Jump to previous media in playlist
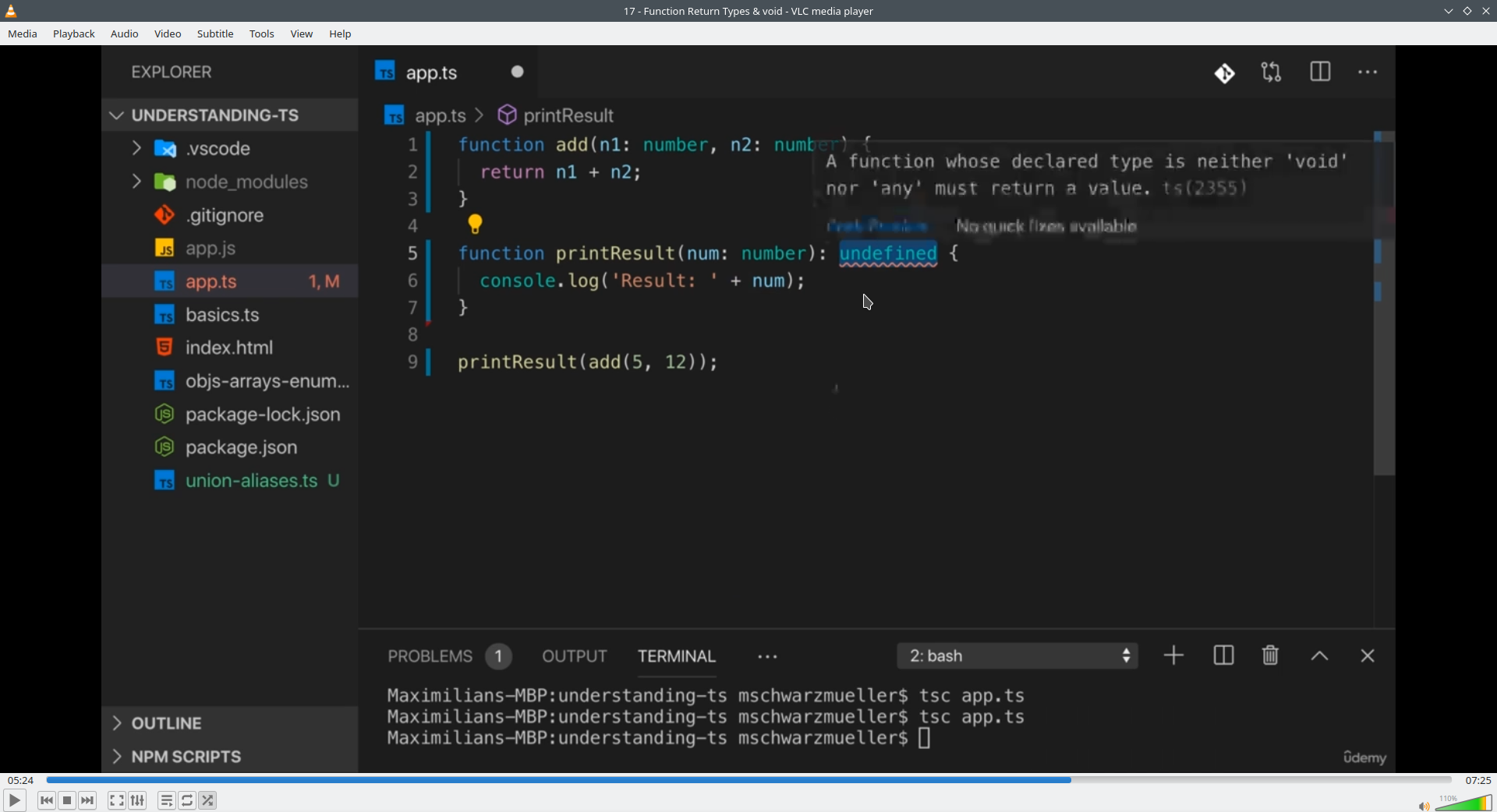The image size is (1497, 812). [47, 800]
